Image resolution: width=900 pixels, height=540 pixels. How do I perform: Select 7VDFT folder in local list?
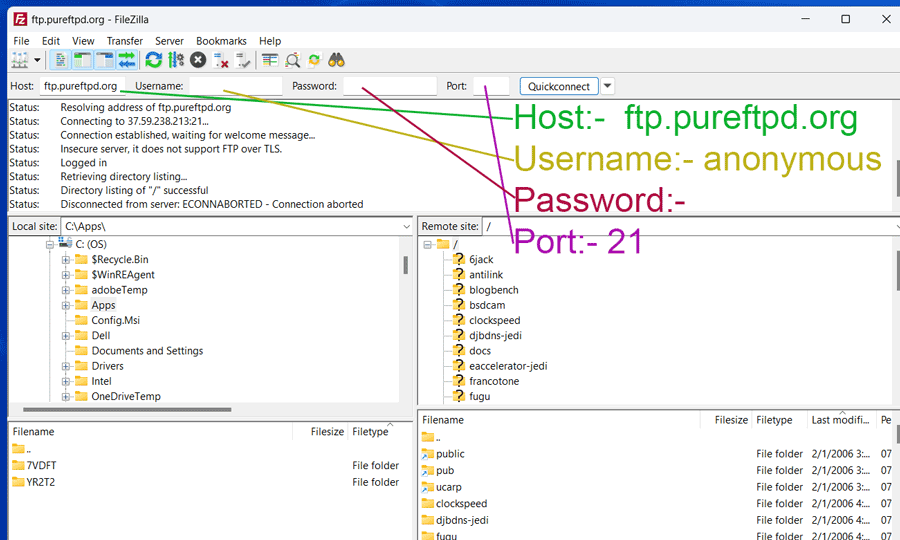pos(41,465)
